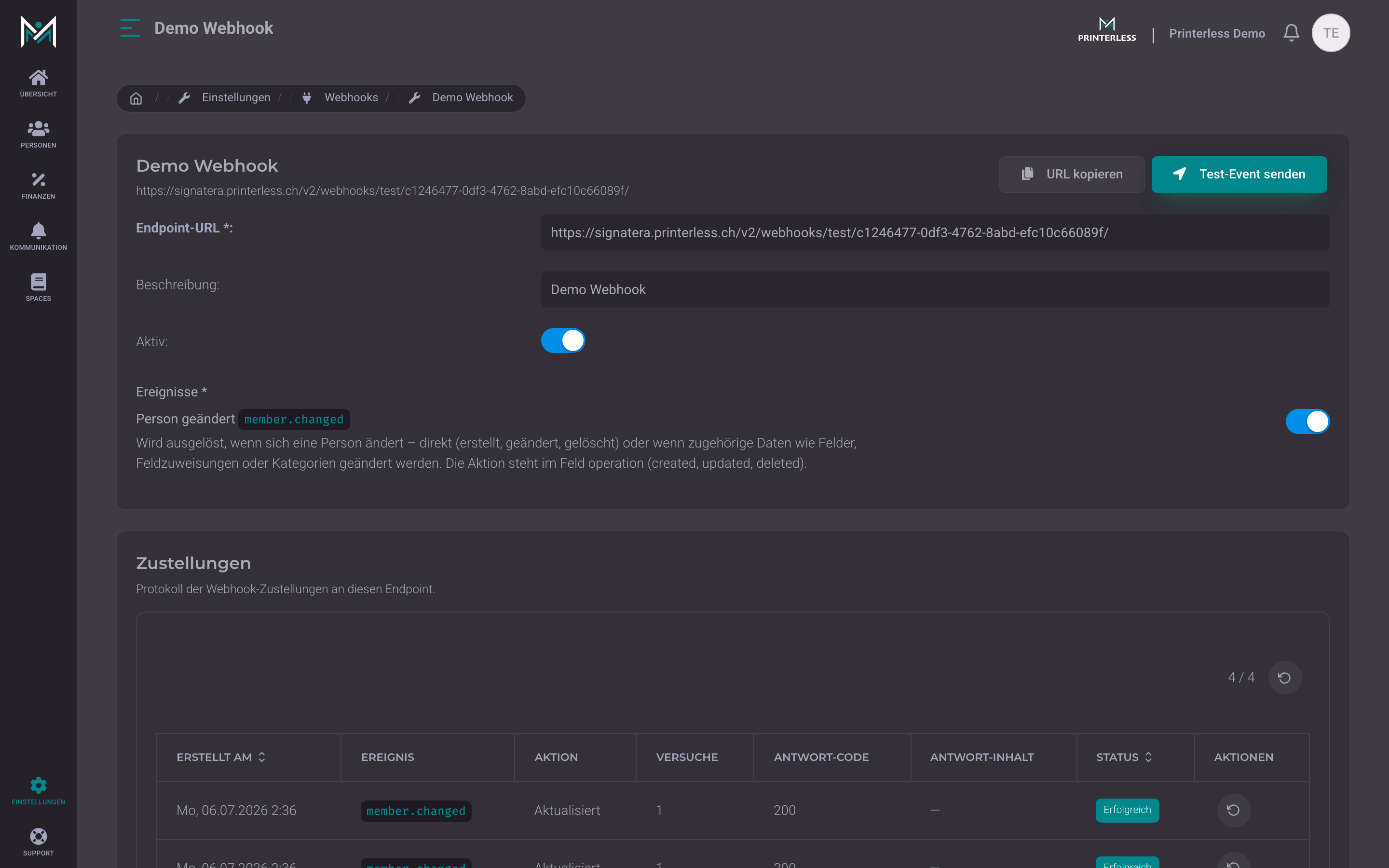Viewport: 1389px width, 868px height.
Task: Click the Printerless M logo in sidebar
Action: coord(39,31)
